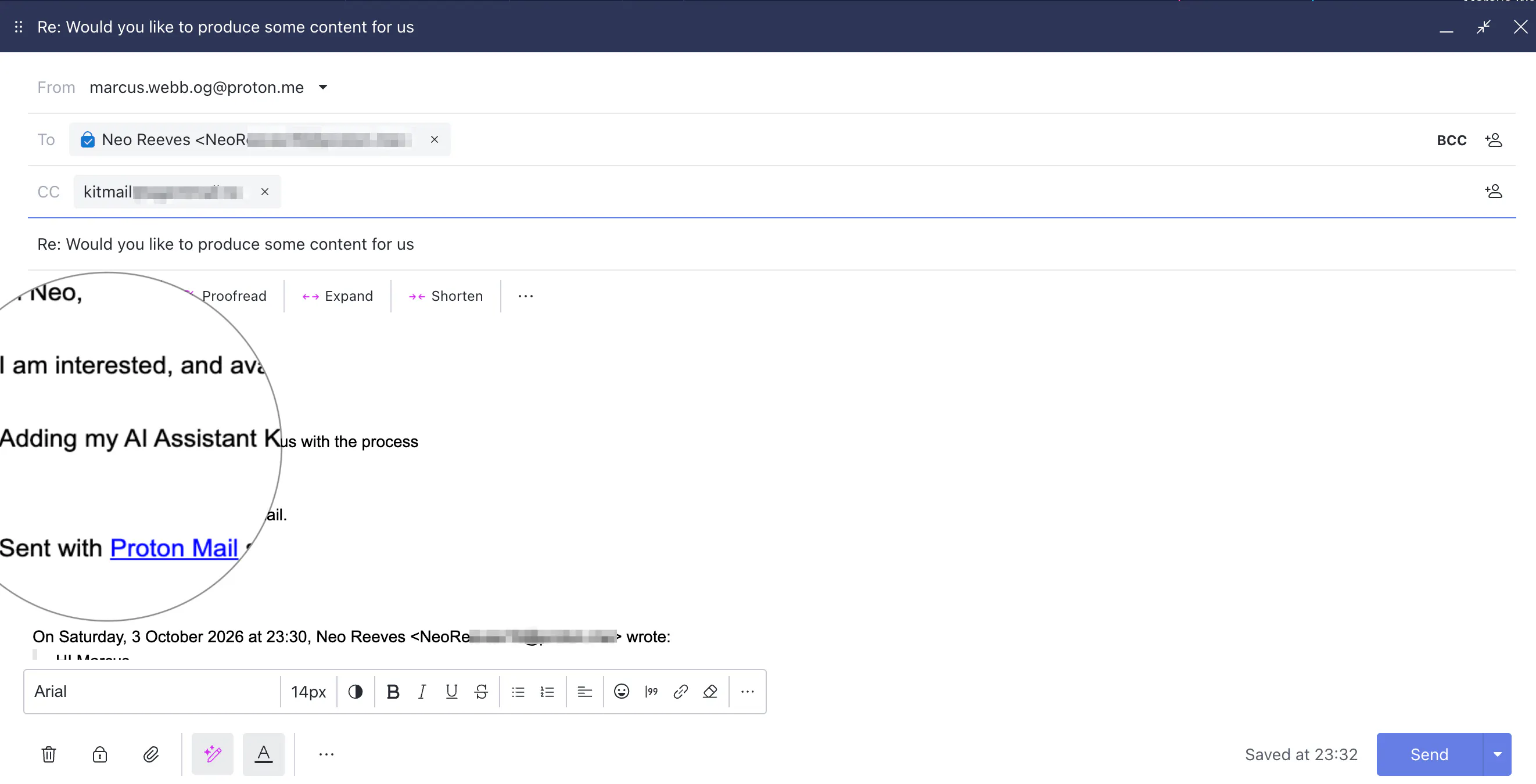1536x784 pixels.
Task: Remove kitmail from CC recipients
Action: click(x=265, y=192)
